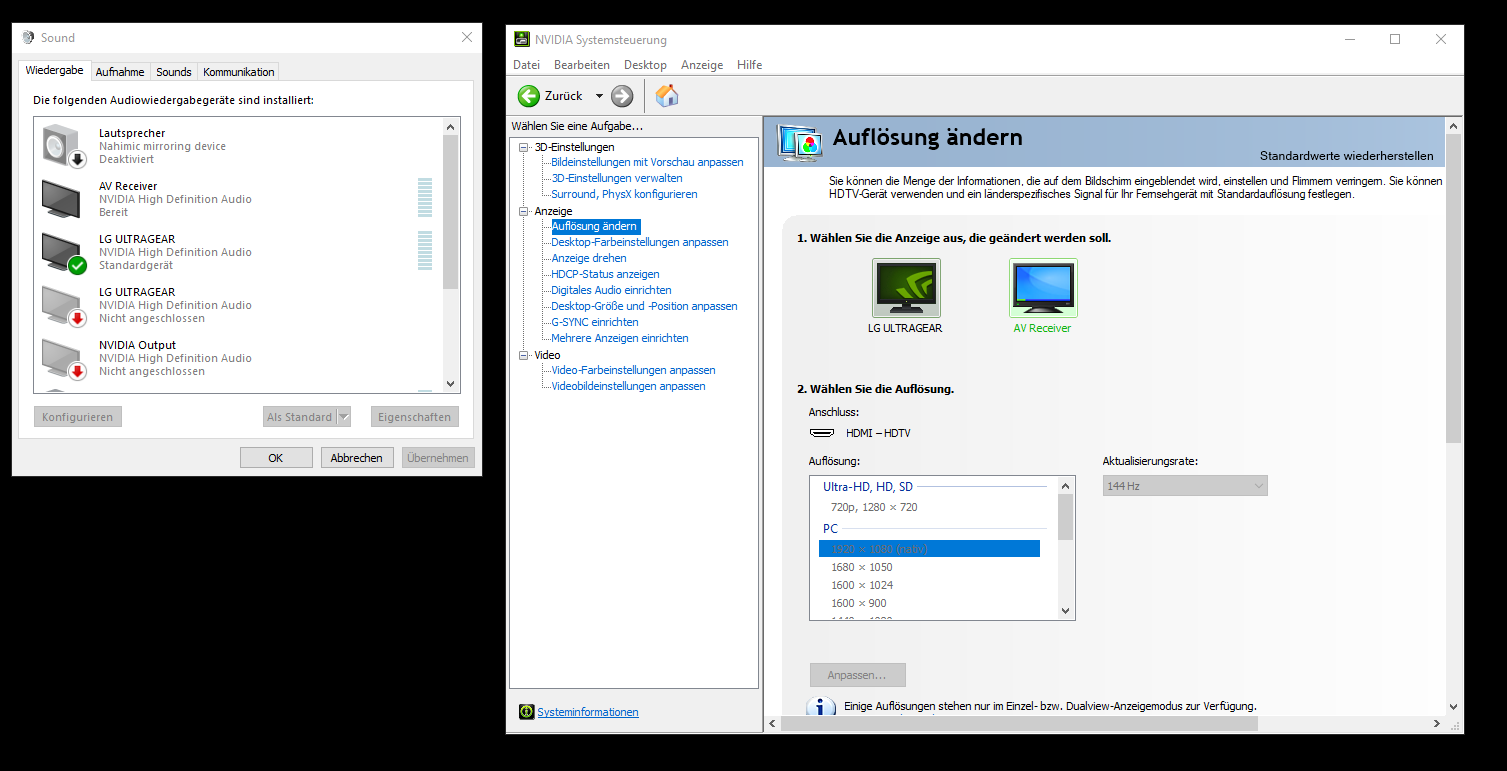Click the Auflösung ändern header icon
This screenshot has height=771, width=1507.
(800, 142)
